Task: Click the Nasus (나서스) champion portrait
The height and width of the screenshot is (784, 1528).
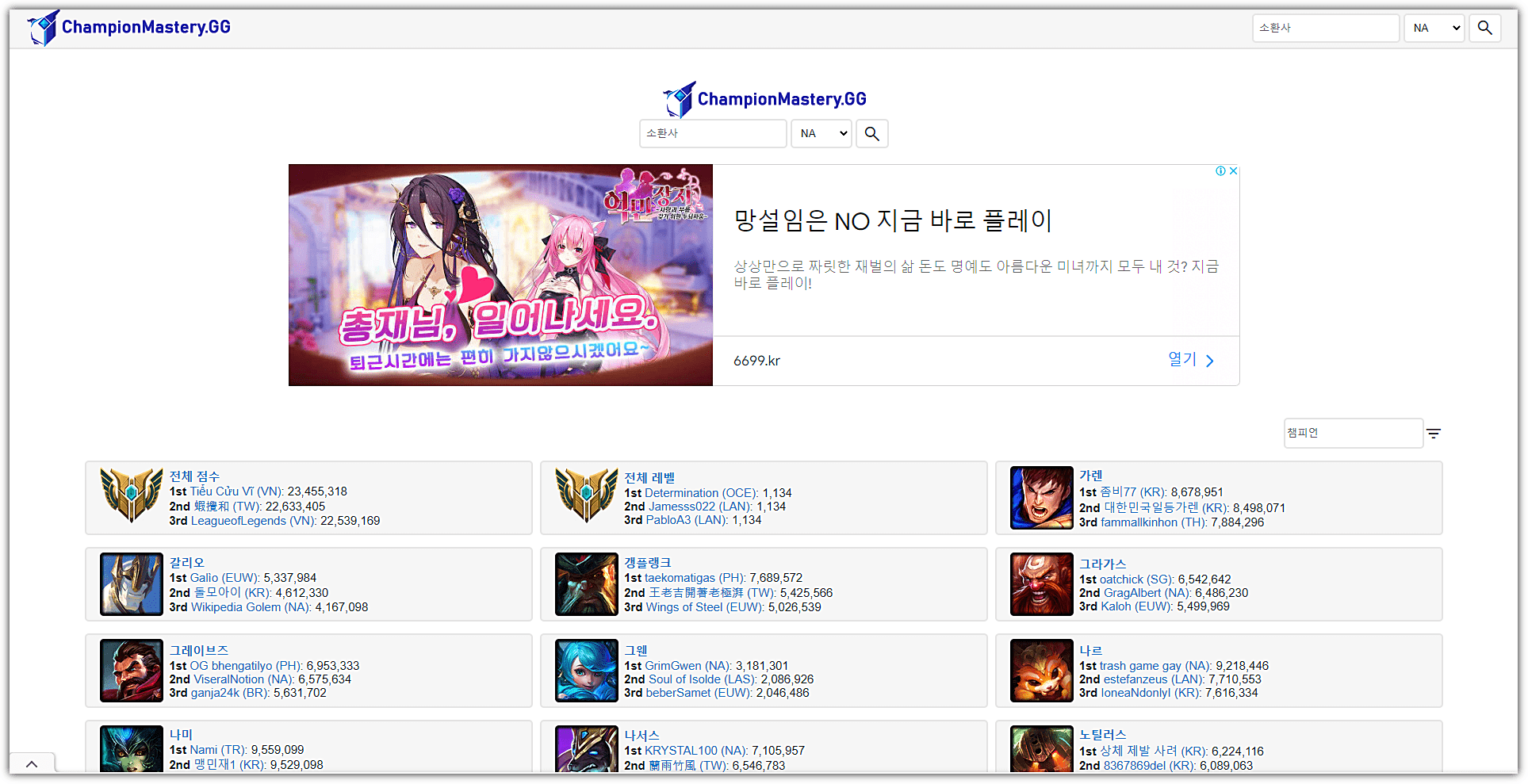Action: (587, 749)
